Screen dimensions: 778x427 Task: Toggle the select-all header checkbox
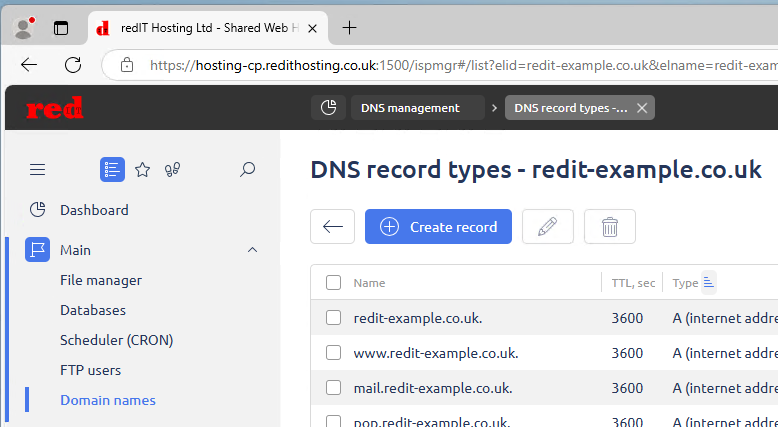(333, 283)
